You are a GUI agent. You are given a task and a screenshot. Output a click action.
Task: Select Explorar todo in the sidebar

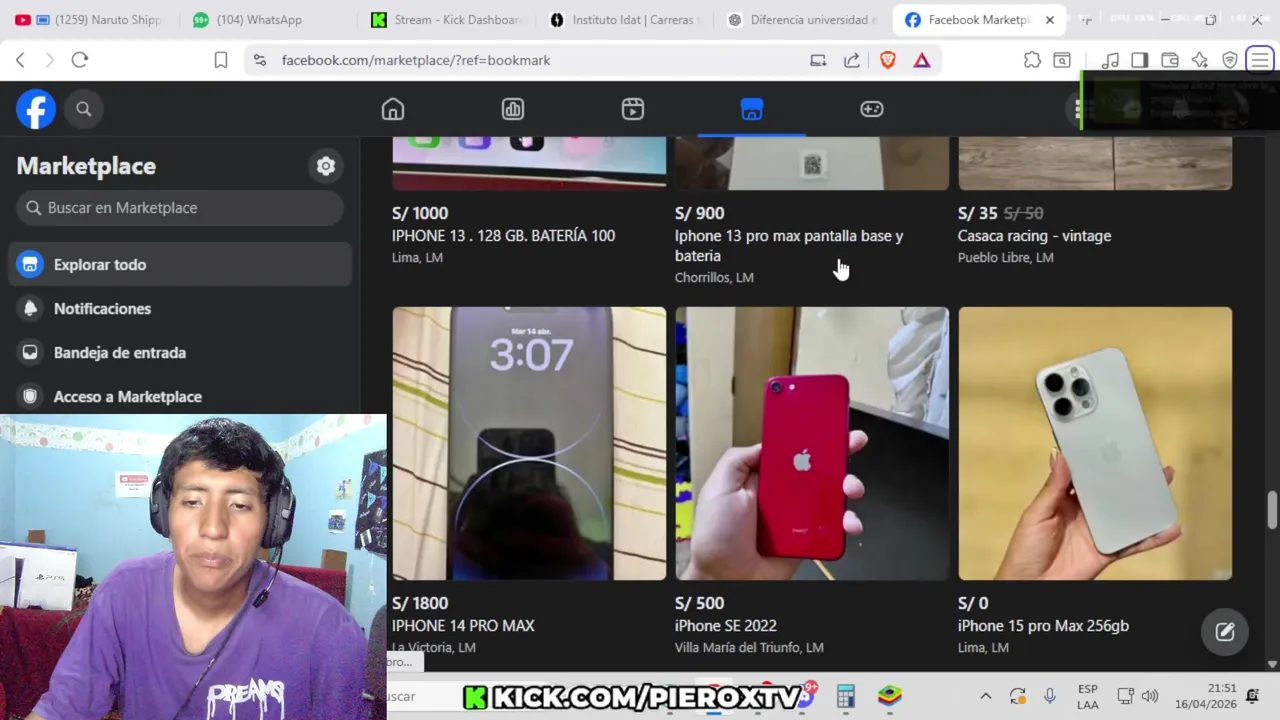pyautogui.click(x=180, y=265)
